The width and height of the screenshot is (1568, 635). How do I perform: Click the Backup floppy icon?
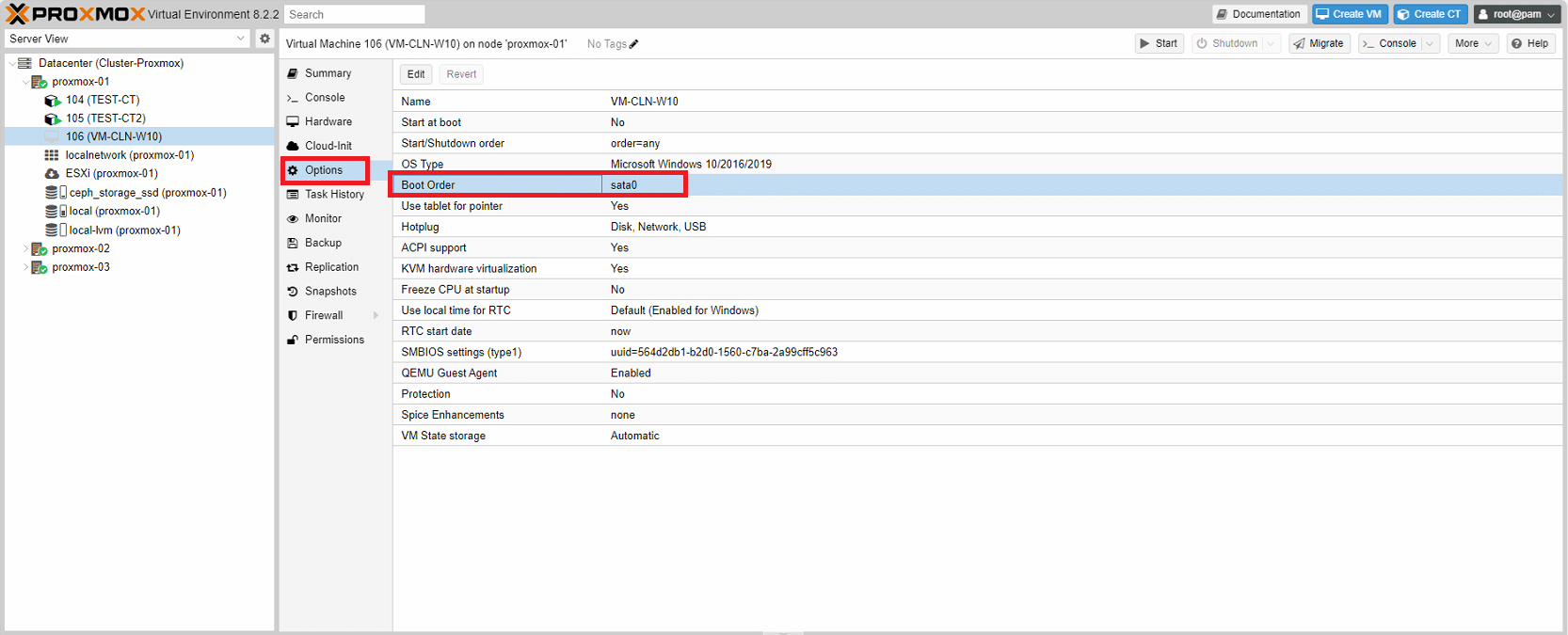click(293, 243)
